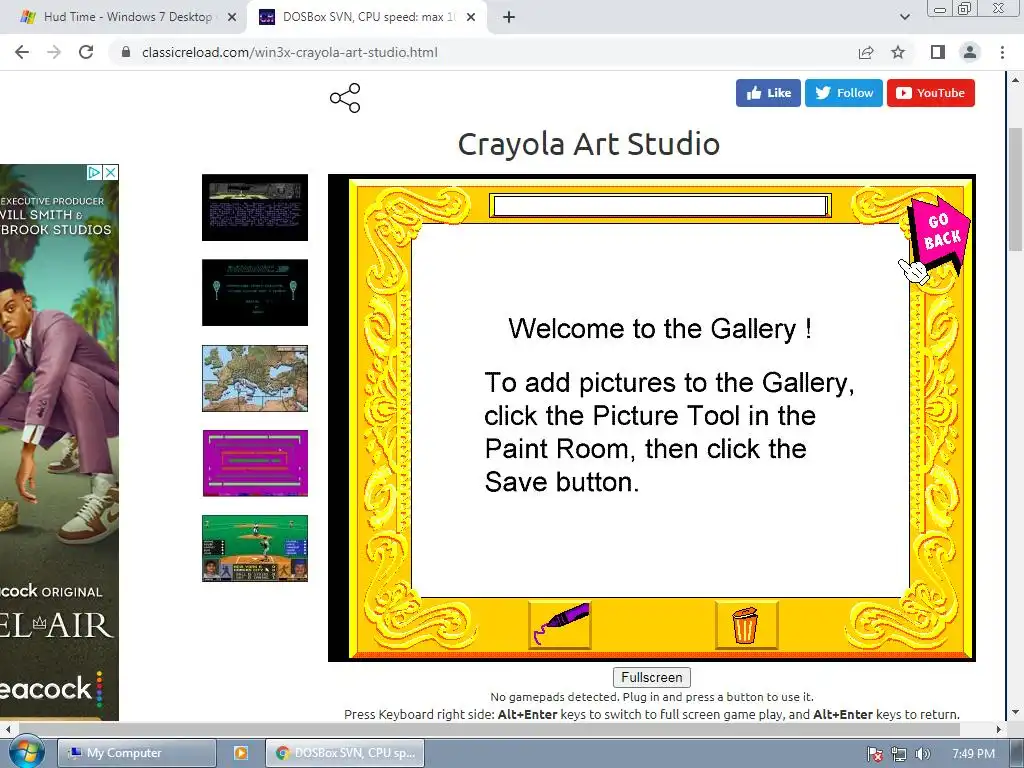
Task: Click the vertical page scrollbar thumb
Action: pyautogui.click(x=1015, y=189)
